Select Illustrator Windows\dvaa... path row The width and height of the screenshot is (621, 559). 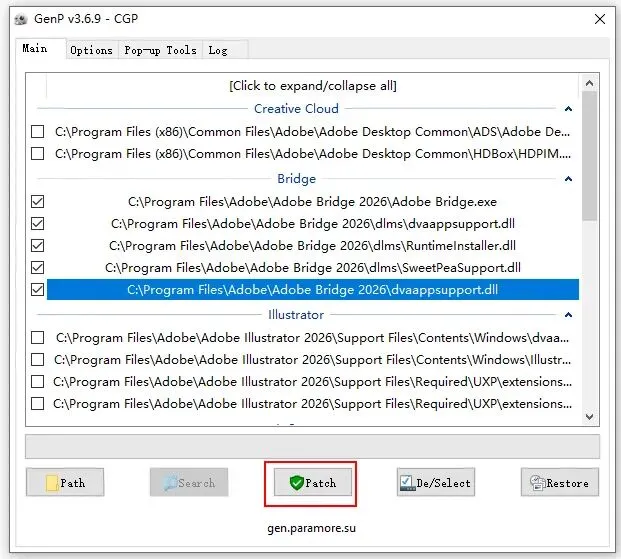click(x=312, y=338)
